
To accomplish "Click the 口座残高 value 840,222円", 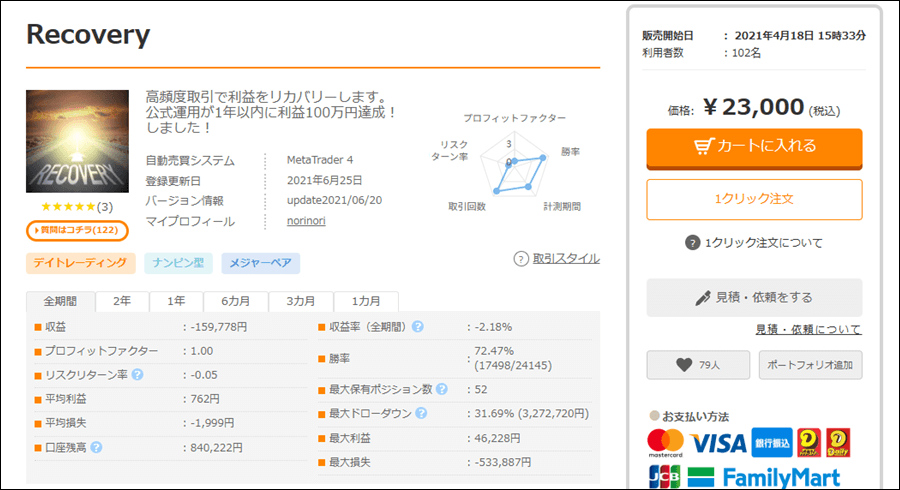I will click(x=216, y=447).
